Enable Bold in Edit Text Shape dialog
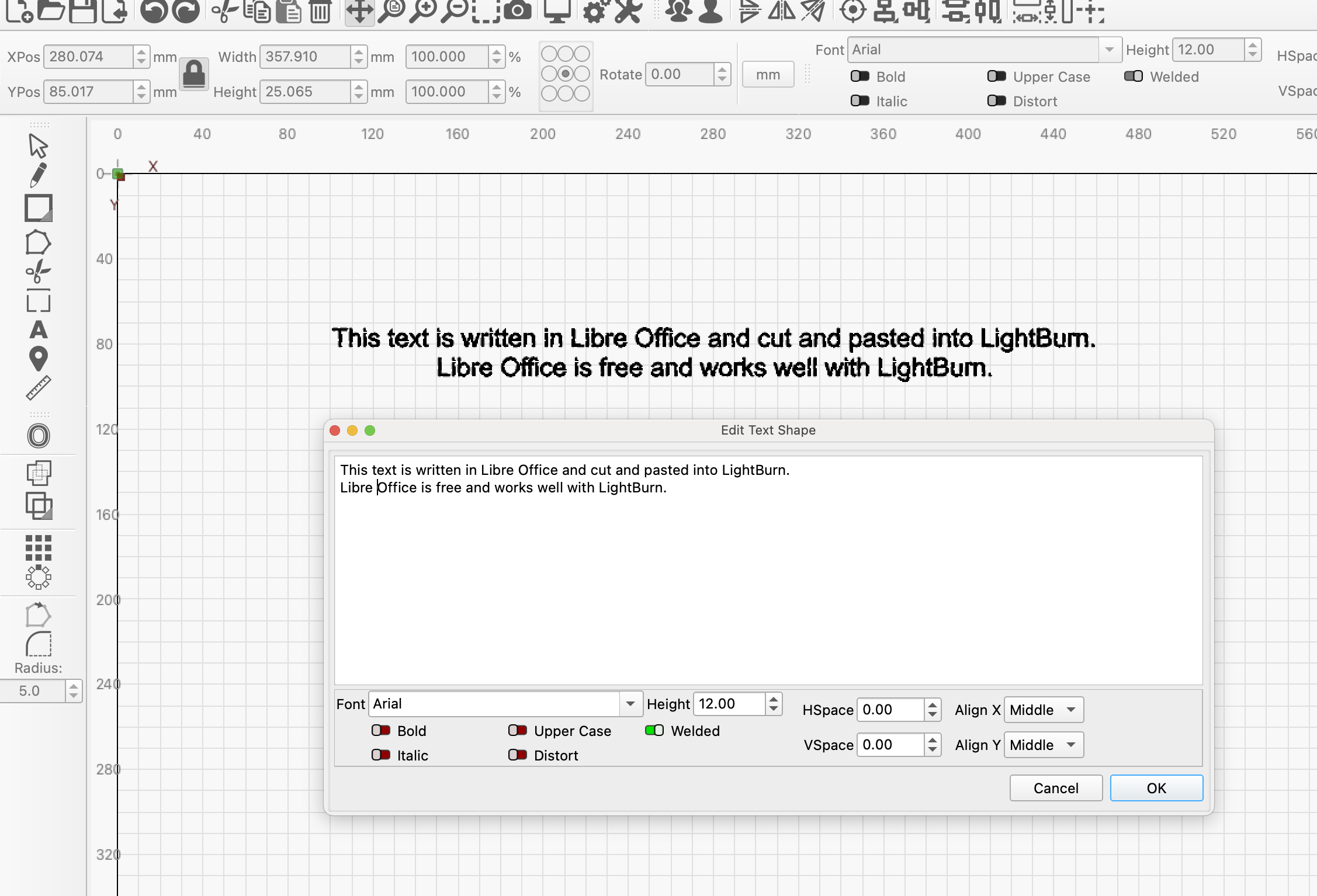Viewport: 1317px width, 896px height. (380, 731)
